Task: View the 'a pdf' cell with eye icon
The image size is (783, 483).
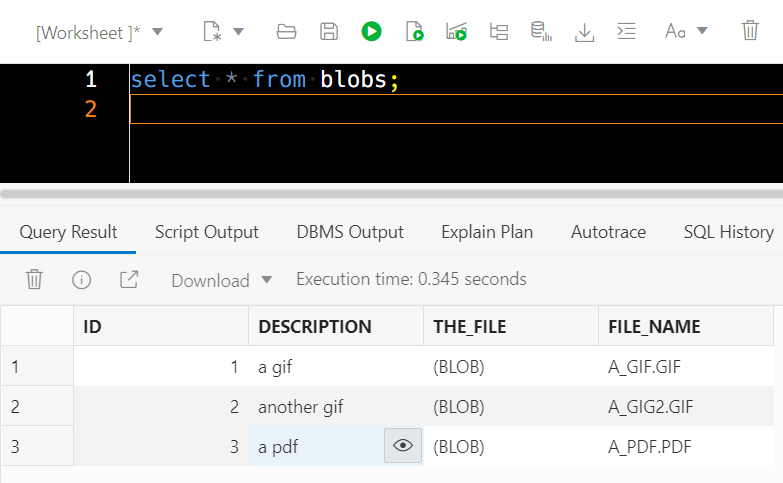Action: click(403, 445)
